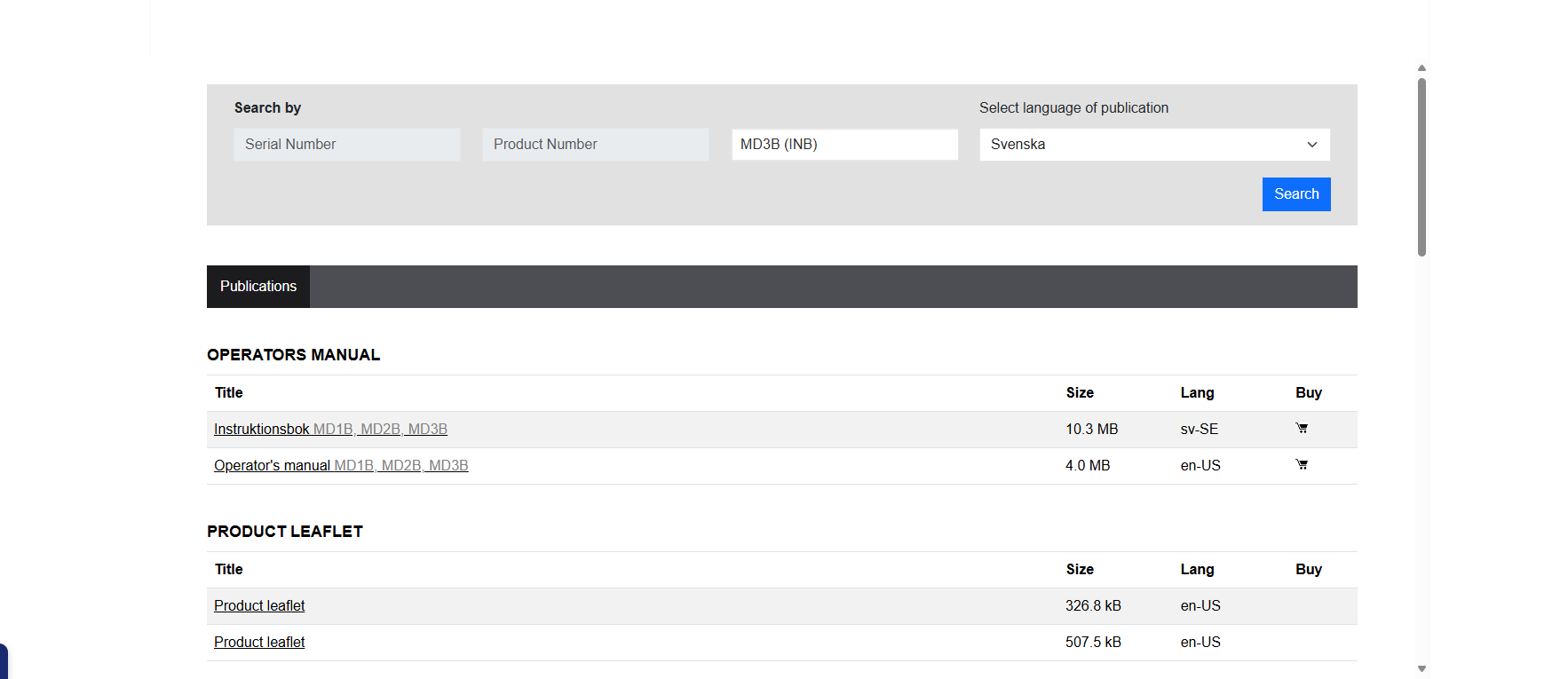
Task: Click the Select language of publication label
Action: (1073, 108)
